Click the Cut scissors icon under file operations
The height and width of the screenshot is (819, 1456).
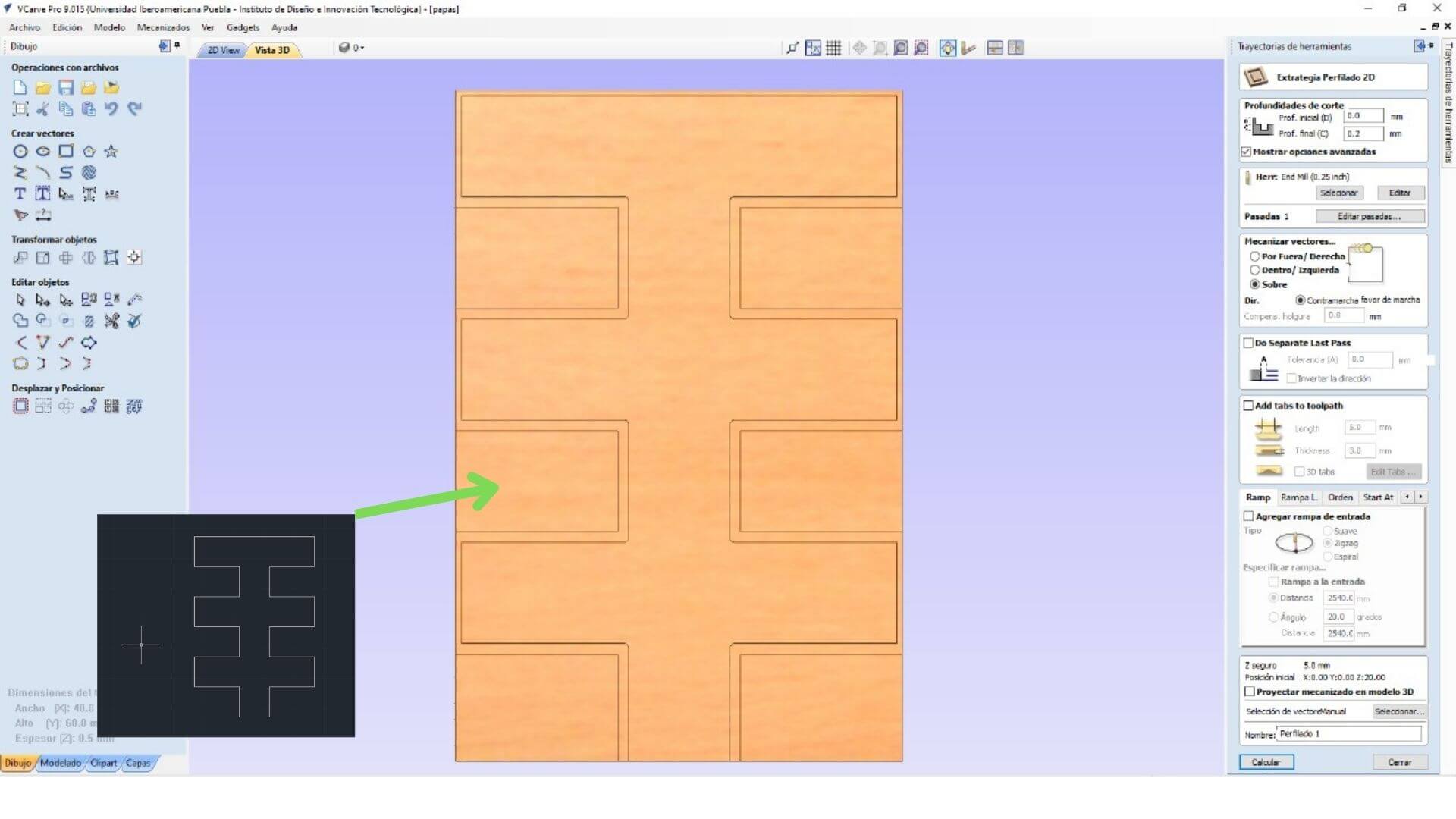(x=43, y=108)
